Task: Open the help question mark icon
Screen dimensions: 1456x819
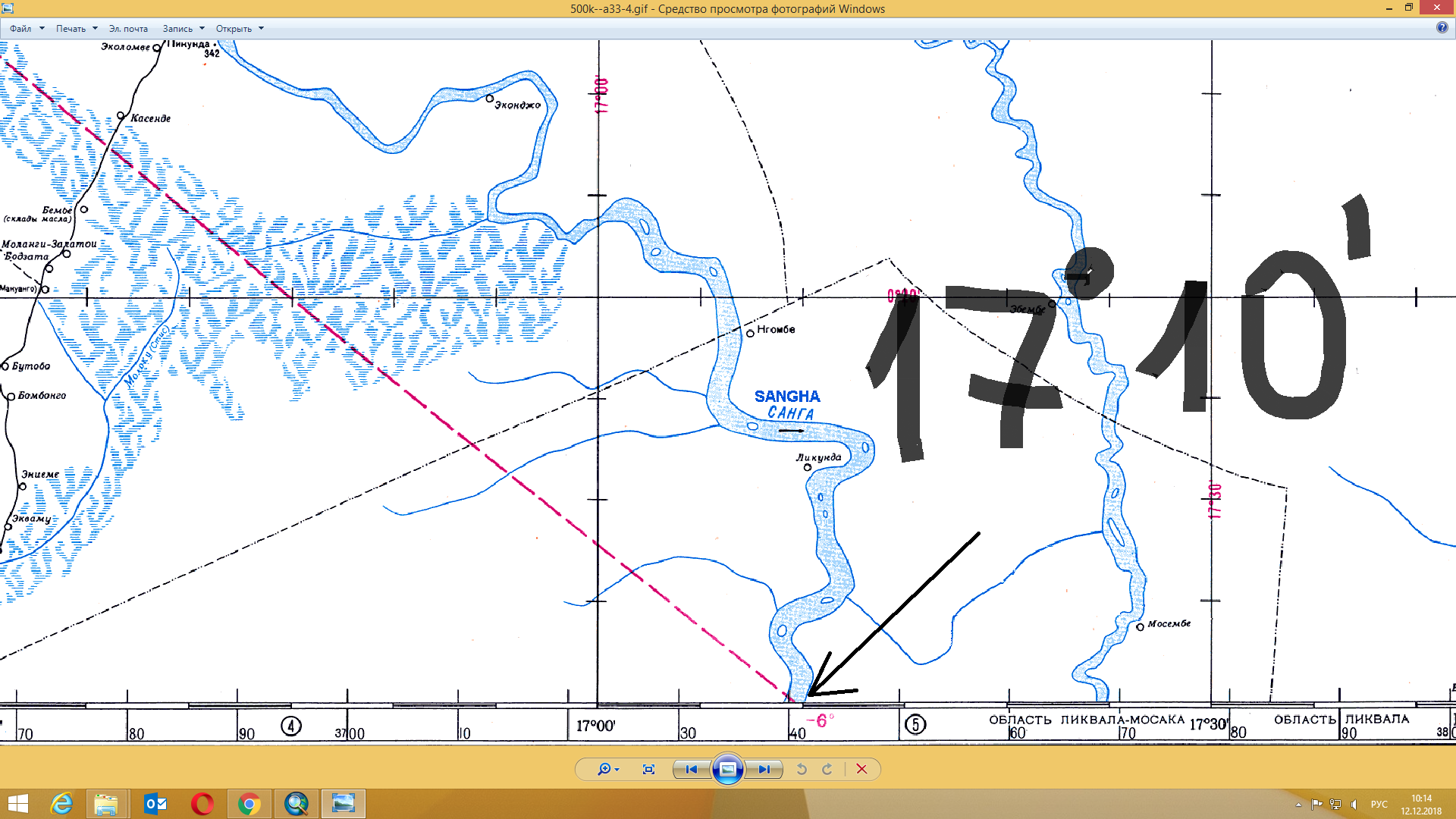Action: (x=1442, y=28)
